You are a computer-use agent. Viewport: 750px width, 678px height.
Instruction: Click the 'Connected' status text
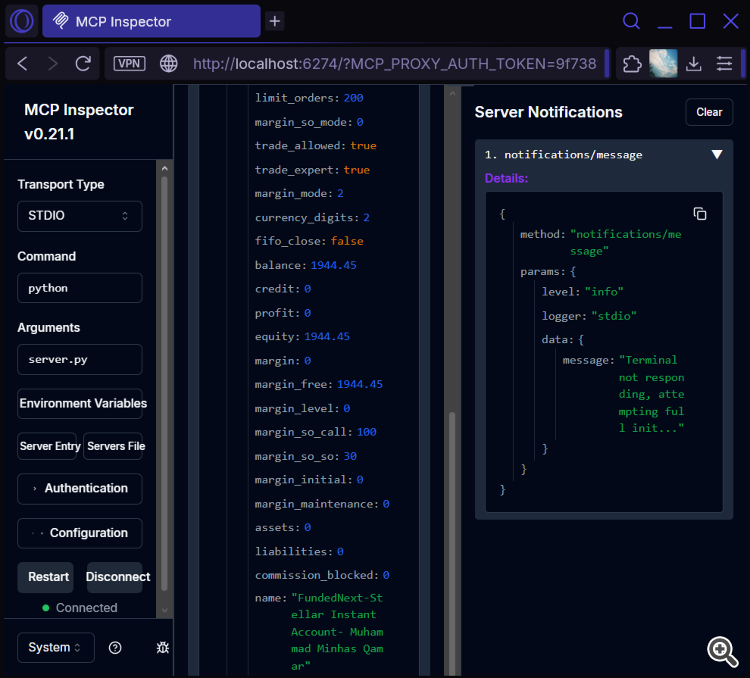click(x=86, y=608)
